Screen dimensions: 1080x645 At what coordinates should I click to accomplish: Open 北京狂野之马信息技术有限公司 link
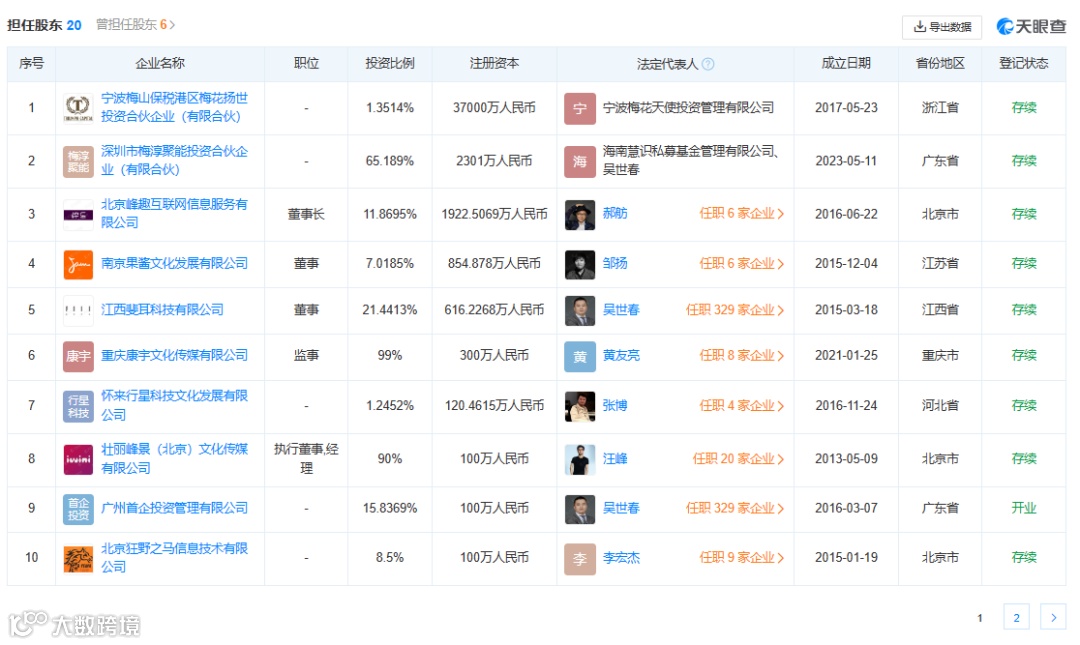coord(174,557)
